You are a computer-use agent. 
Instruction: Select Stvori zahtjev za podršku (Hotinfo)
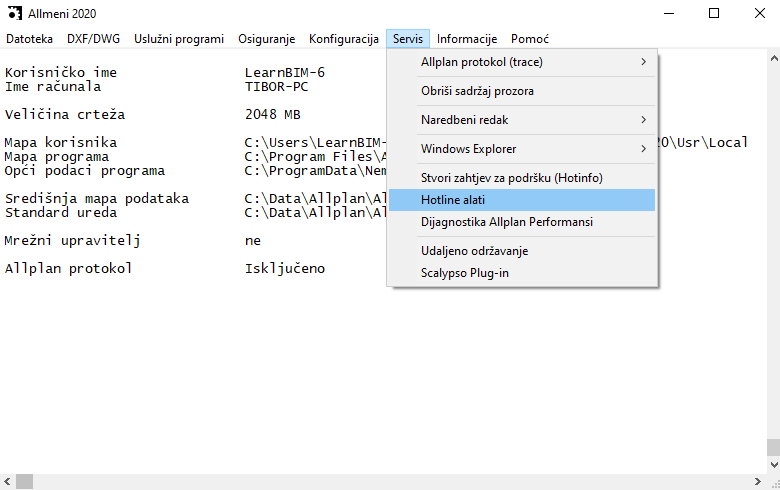pyautogui.click(x=522, y=178)
